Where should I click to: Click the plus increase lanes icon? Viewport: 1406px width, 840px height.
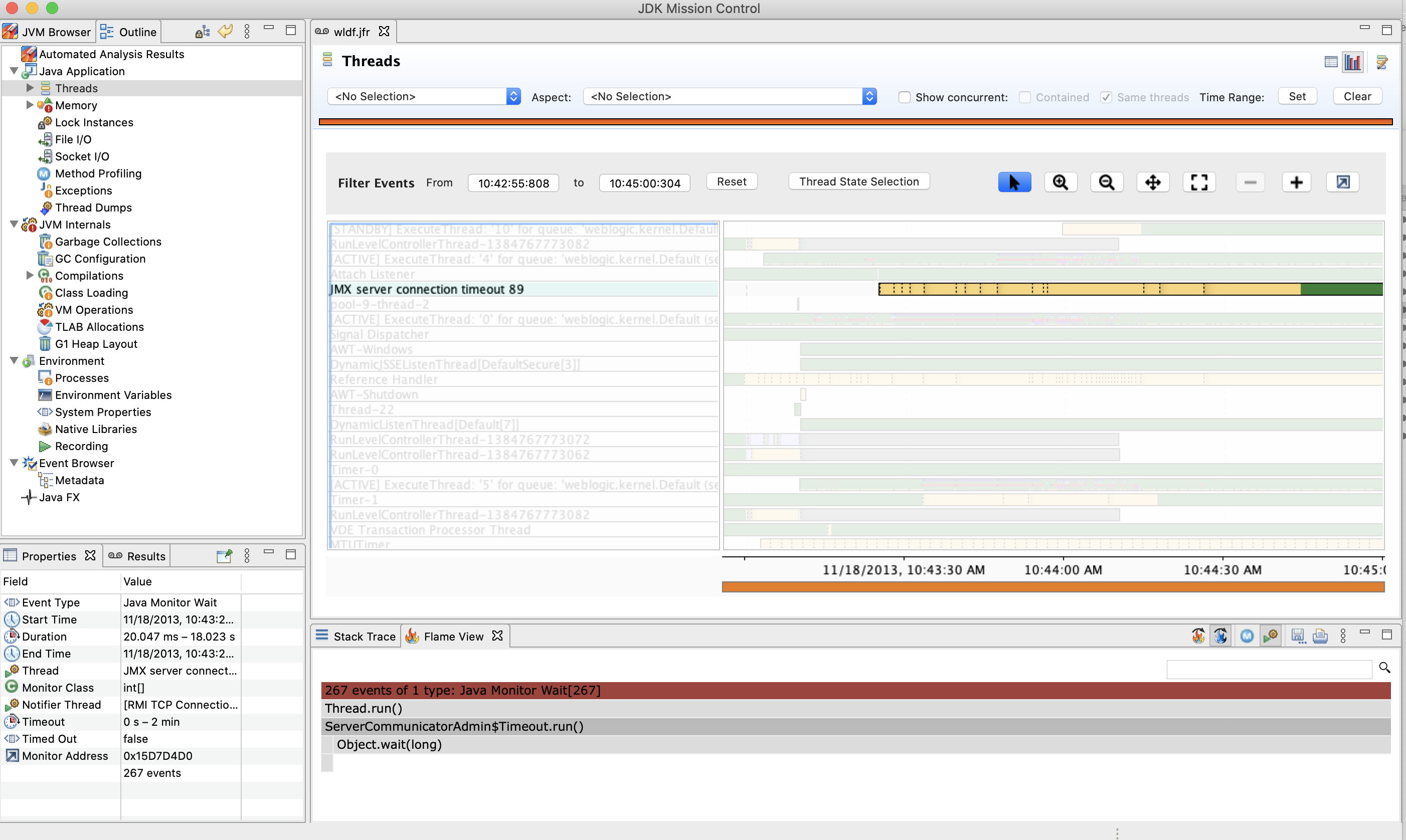click(x=1296, y=182)
